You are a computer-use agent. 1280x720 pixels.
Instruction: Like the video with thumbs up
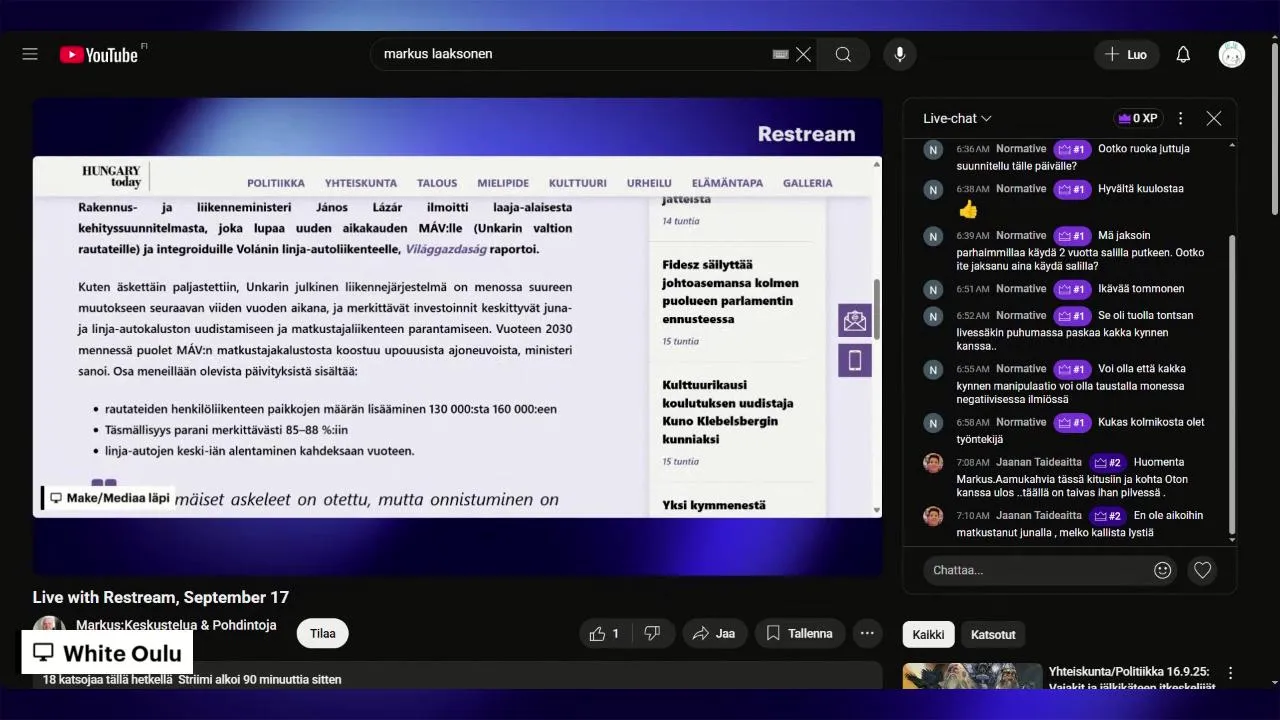(605, 633)
